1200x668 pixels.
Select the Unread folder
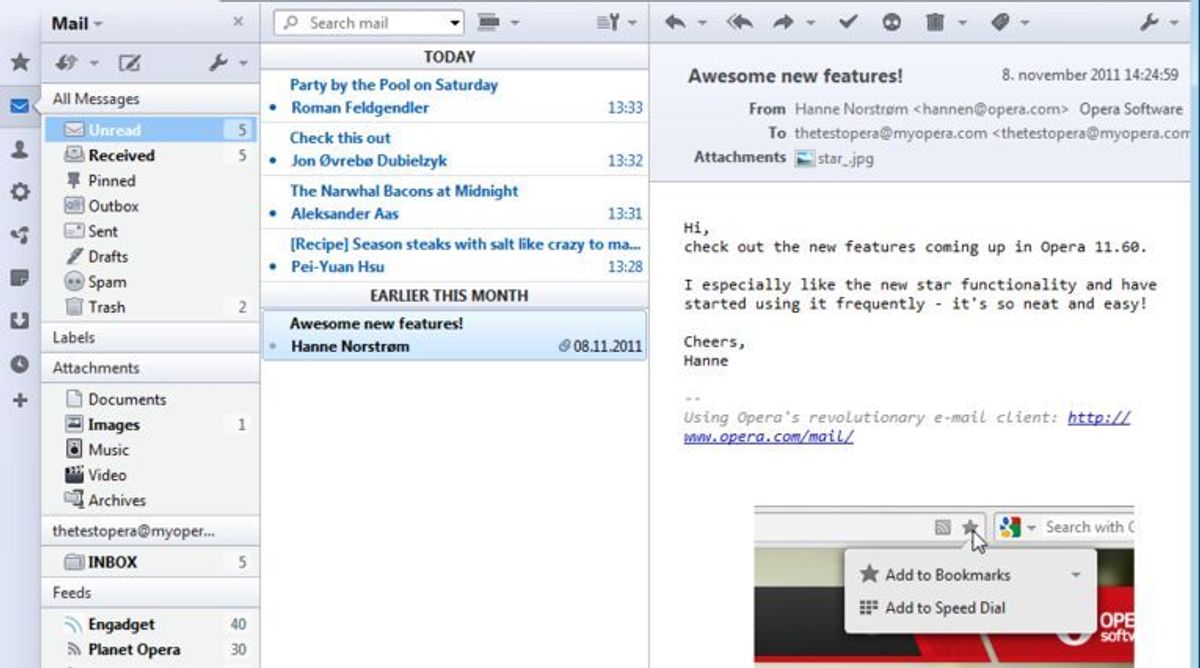[x=151, y=130]
